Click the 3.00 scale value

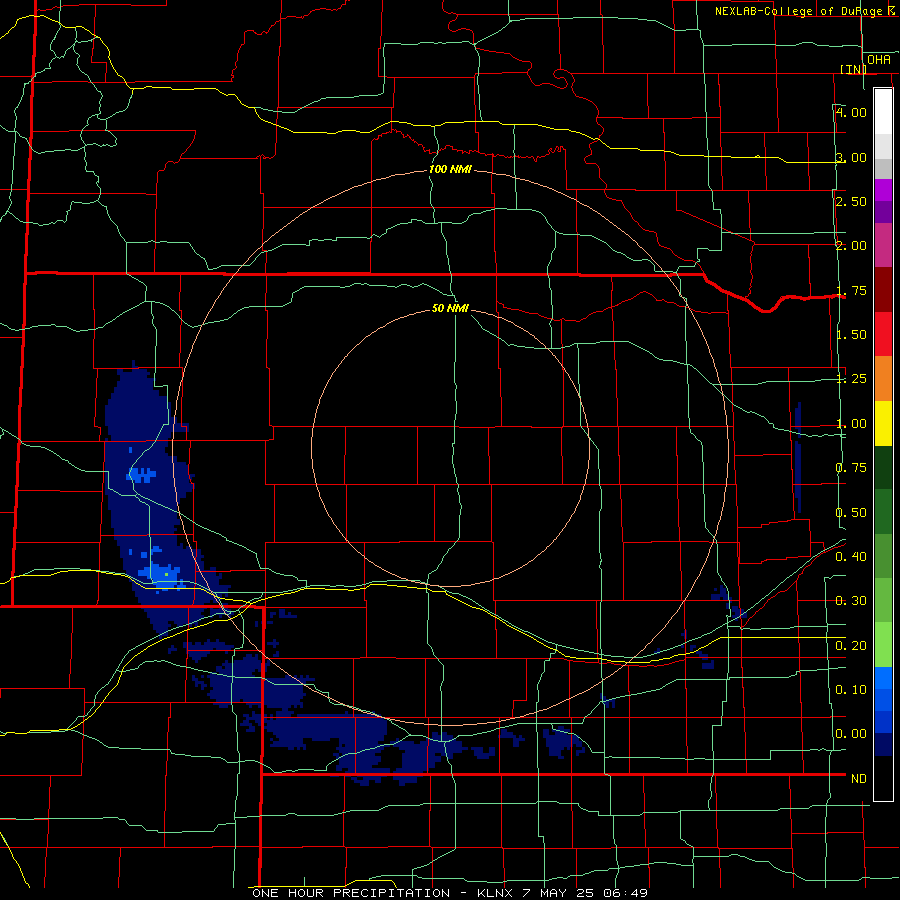[x=851, y=157]
